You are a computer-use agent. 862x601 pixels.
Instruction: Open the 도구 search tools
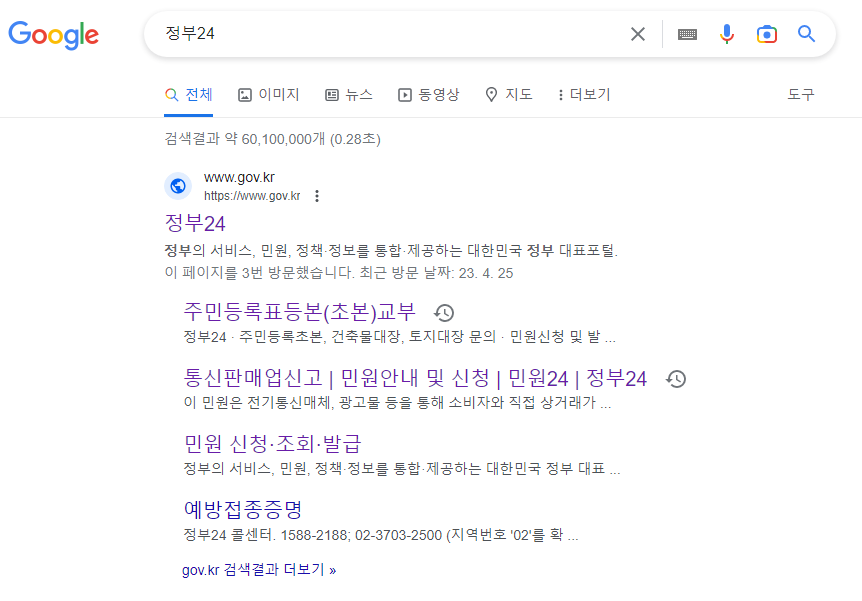coord(800,95)
